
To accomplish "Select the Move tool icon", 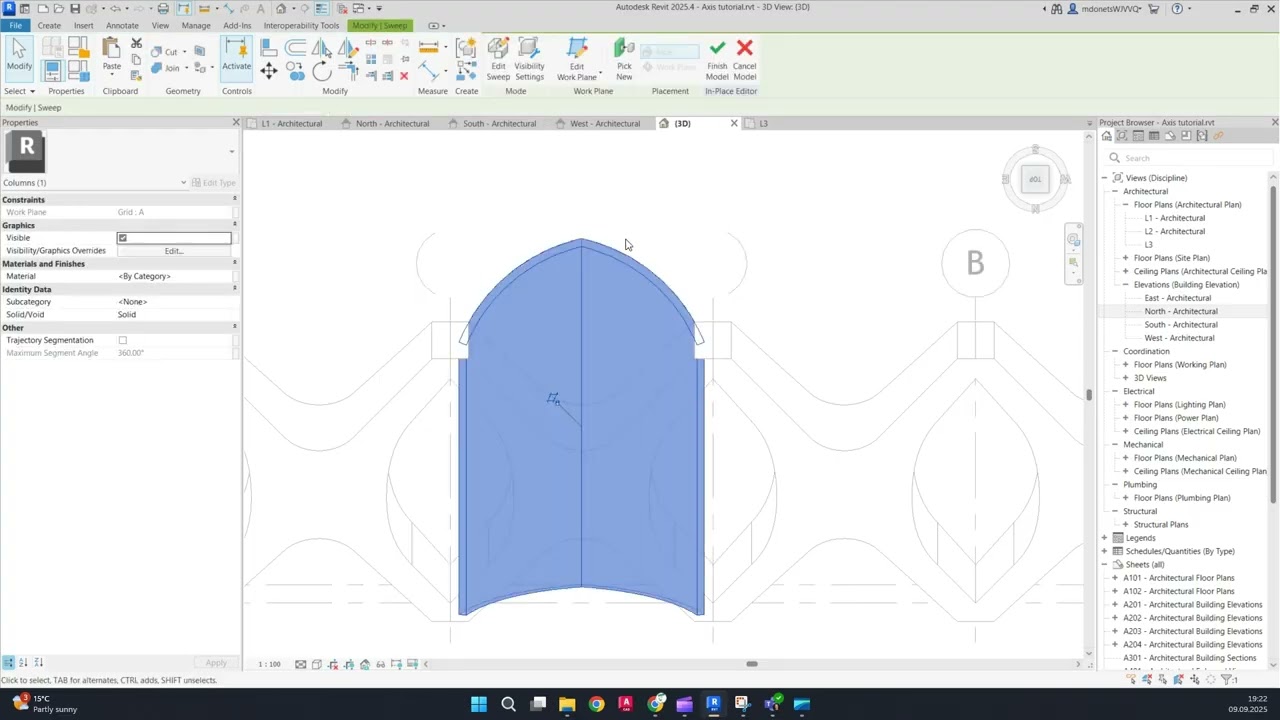I will pos(269,70).
